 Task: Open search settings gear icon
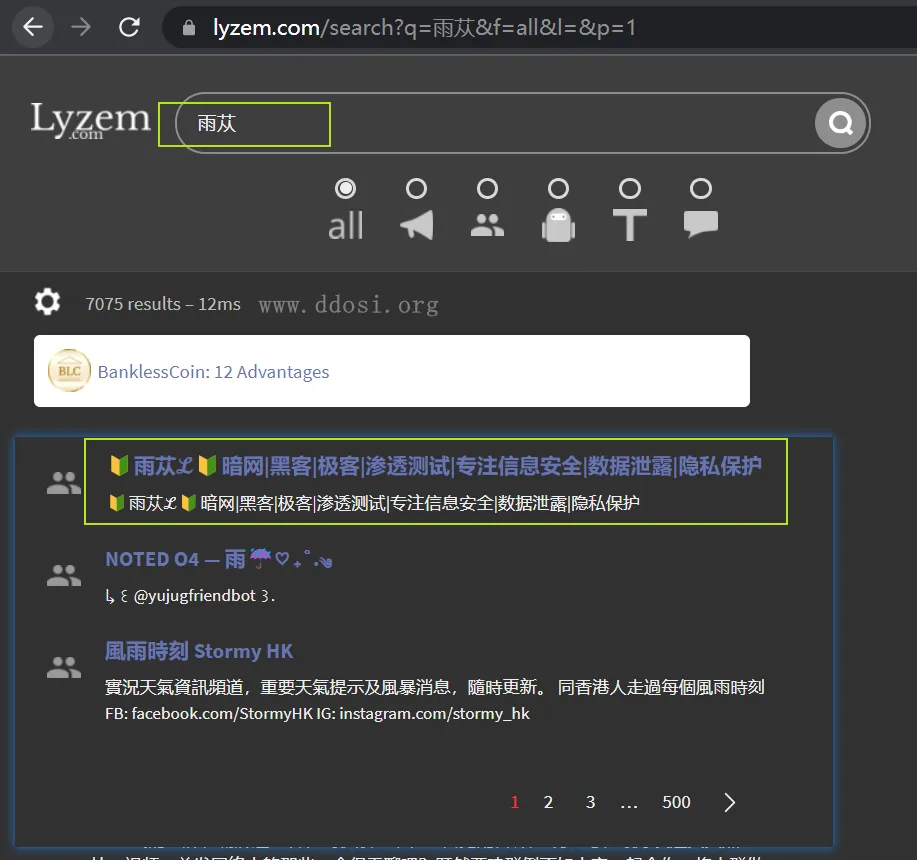pyautogui.click(x=47, y=302)
